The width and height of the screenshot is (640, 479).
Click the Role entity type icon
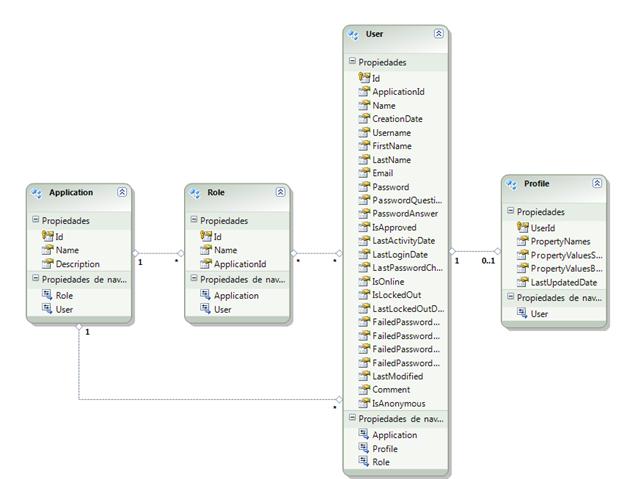[196, 193]
